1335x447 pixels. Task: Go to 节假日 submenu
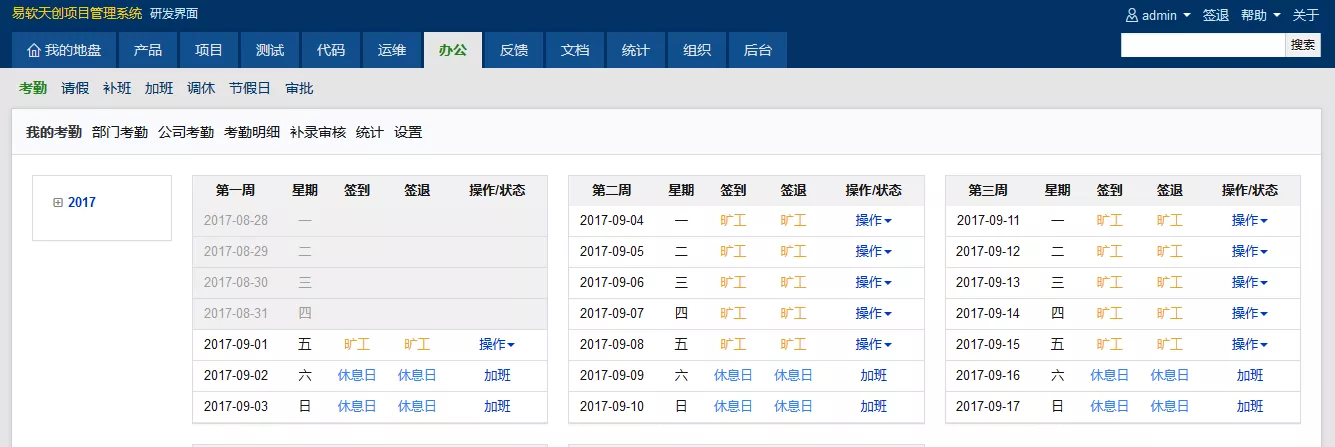pos(250,88)
